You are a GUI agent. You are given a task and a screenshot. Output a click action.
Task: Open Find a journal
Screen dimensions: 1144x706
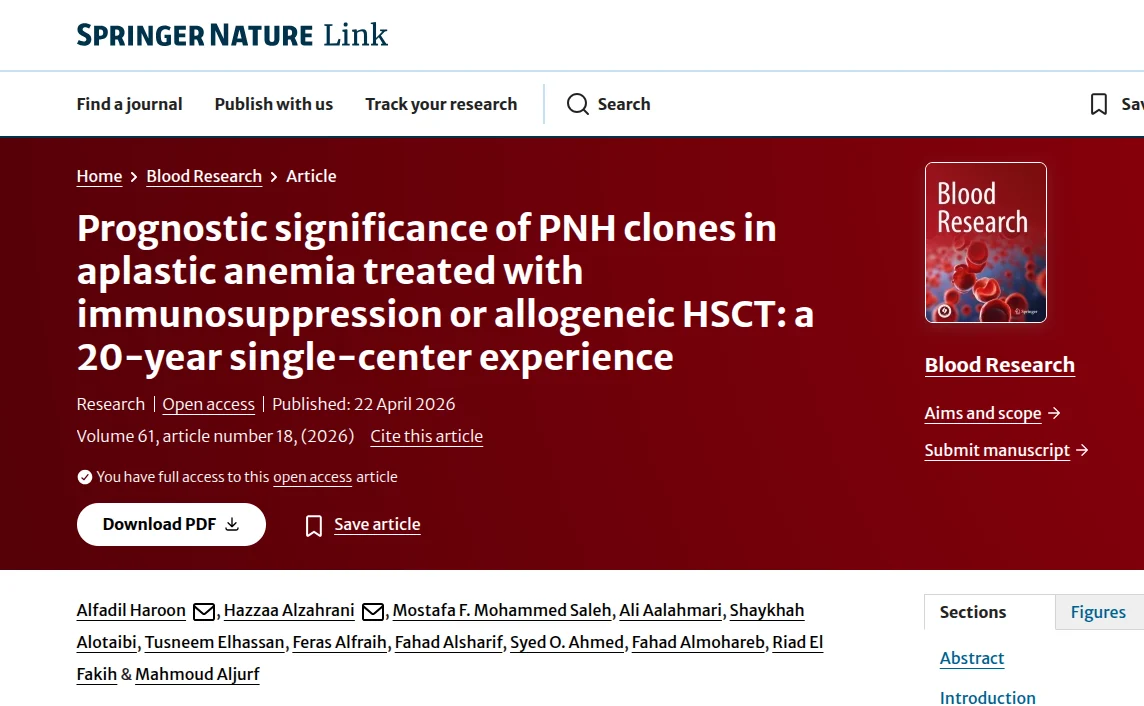[129, 104]
